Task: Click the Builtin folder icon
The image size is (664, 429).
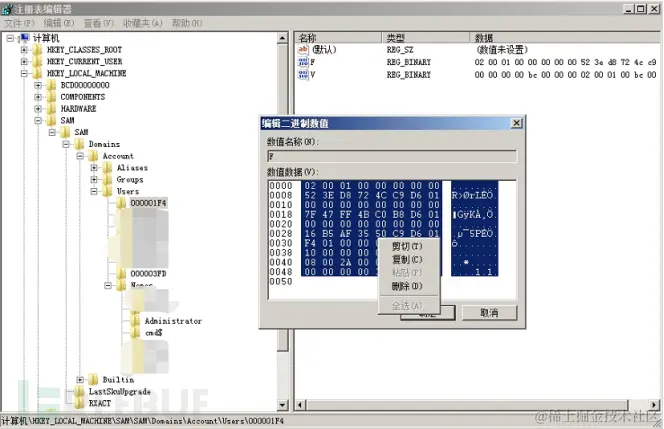Action: [94, 380]
